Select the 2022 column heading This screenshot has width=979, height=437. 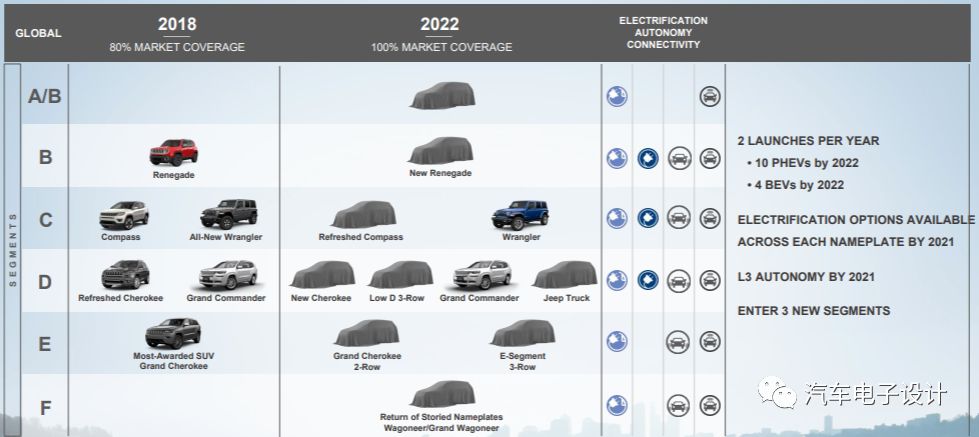tap(440, 24)
